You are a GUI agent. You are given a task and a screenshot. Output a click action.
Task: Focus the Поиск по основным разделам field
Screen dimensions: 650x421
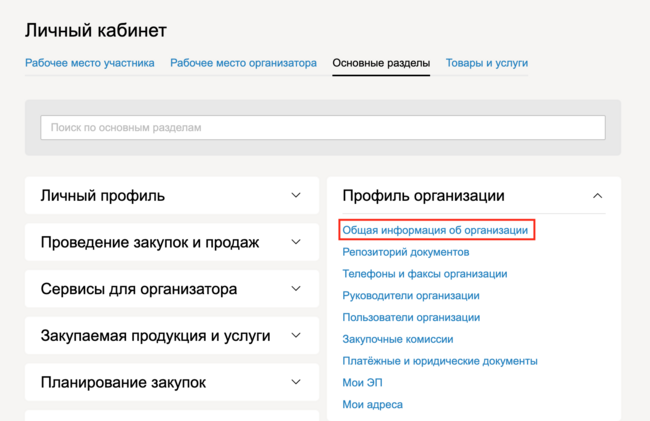(323, 128)
